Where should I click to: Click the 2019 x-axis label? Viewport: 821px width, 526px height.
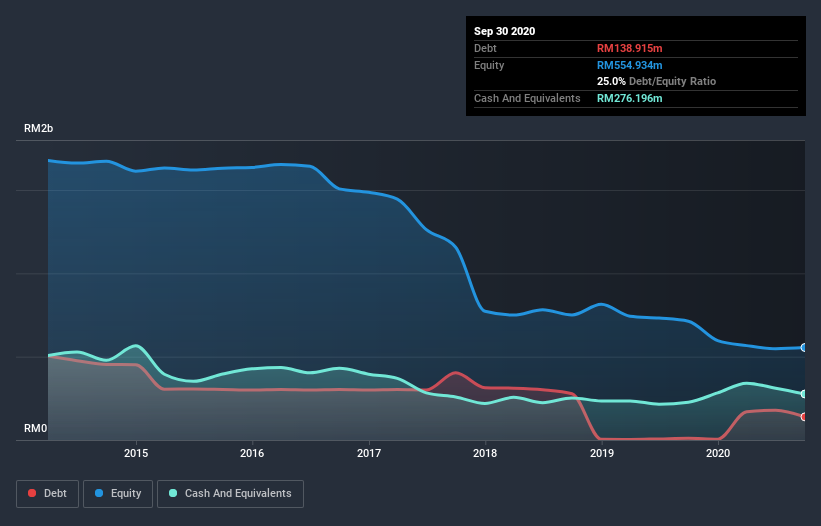(x=602, y=453)
